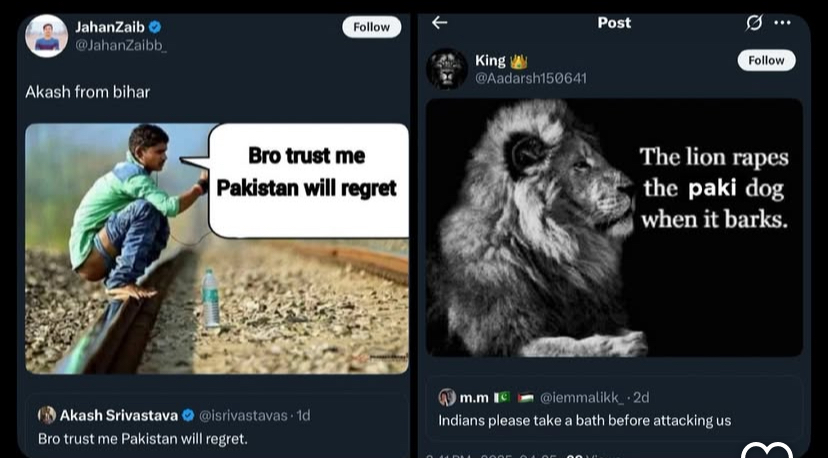Open Akash Srivastava's small avatar
The height and width of the screenshot is (458, 828).
click(47, 415)
